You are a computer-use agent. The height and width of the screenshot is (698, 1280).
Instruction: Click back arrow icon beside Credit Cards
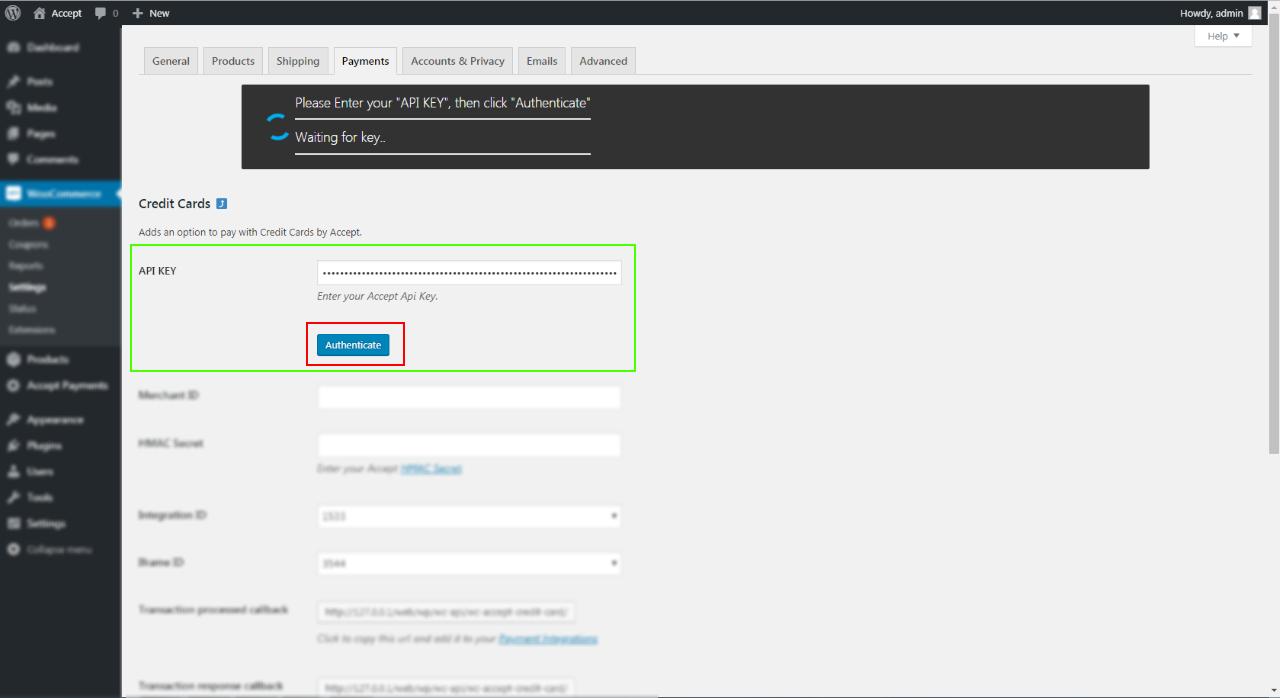(222, 203)
